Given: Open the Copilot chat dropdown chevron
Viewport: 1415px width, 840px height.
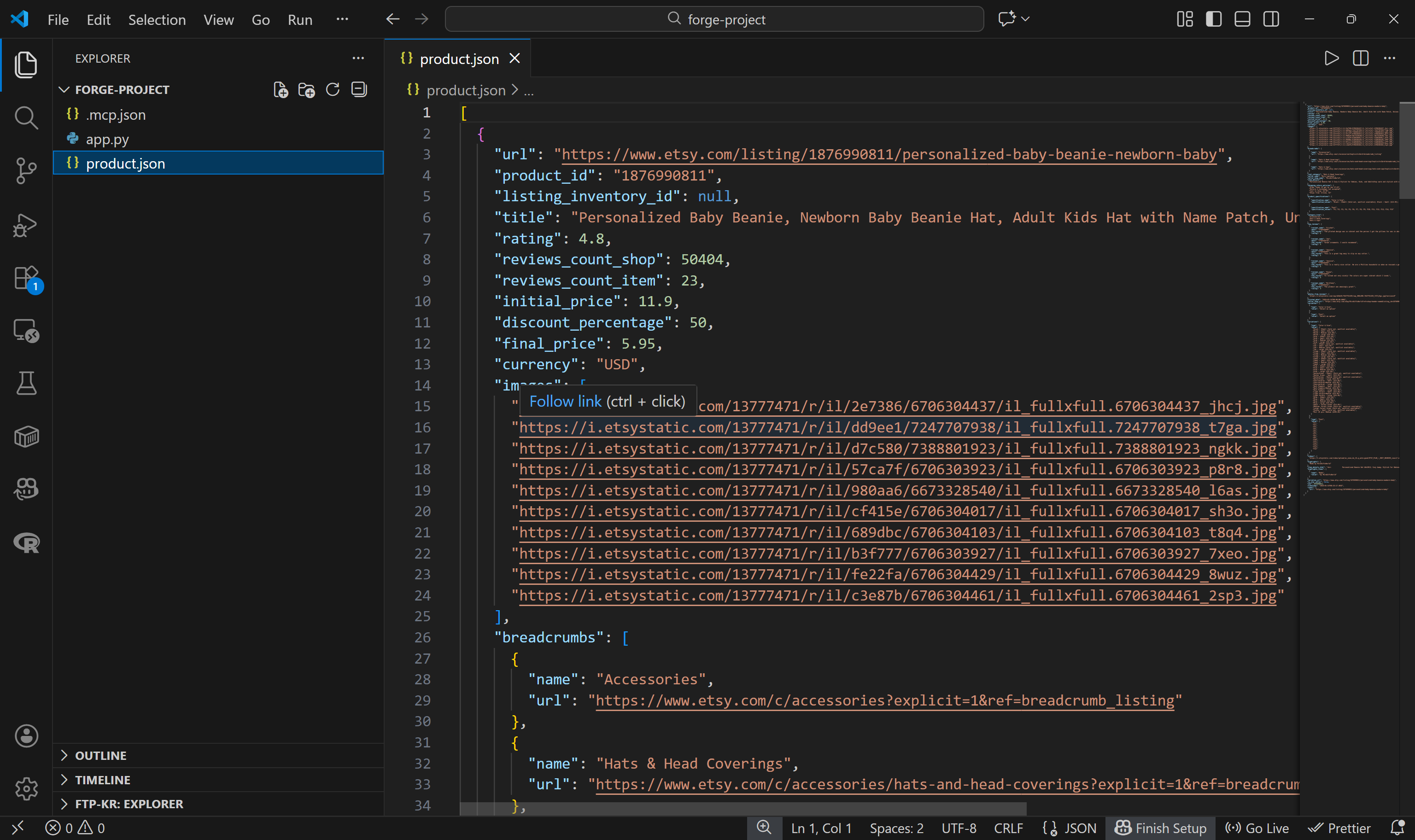Looking at the screenshot, I should [1025, 19].
